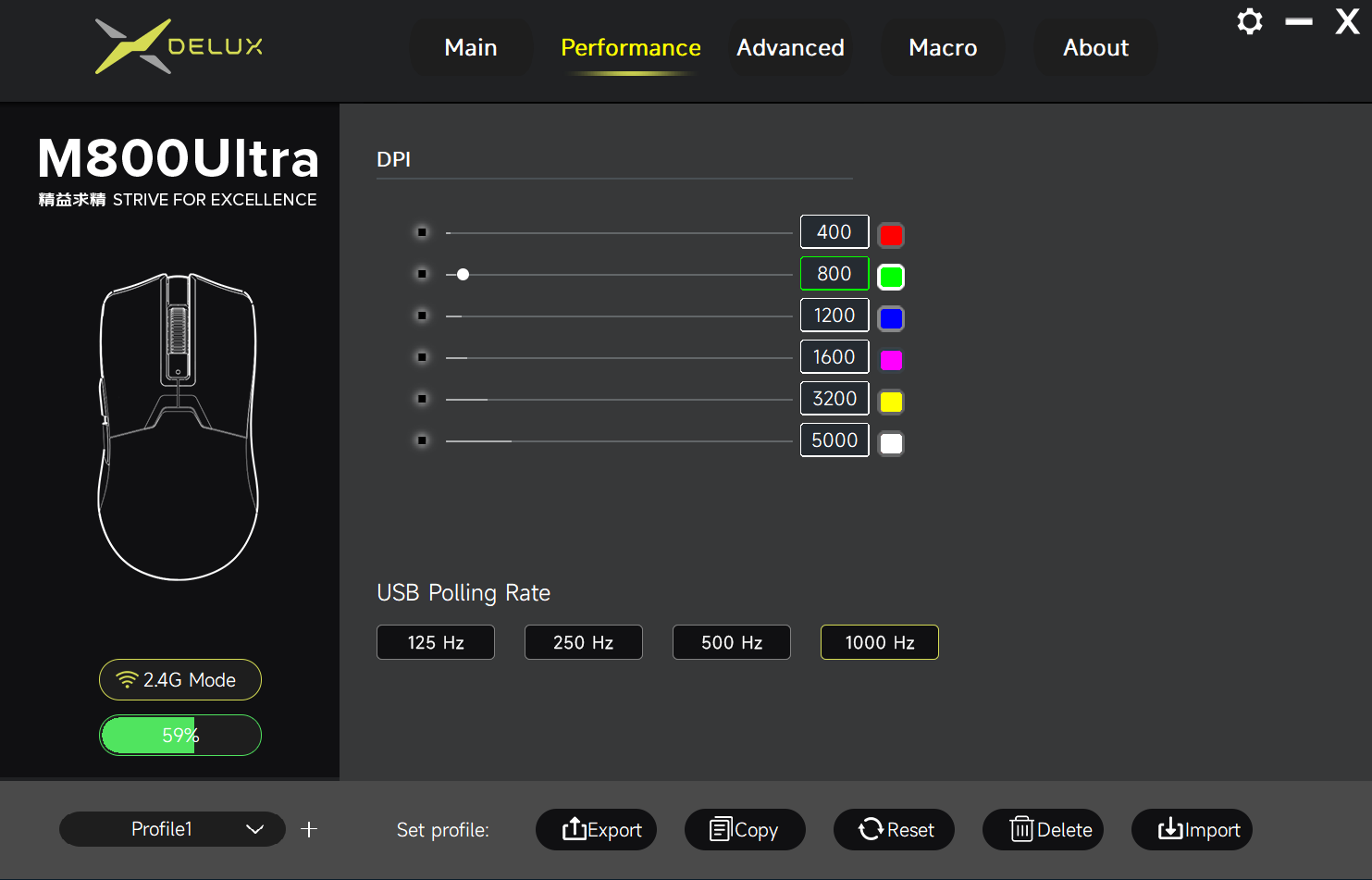Open the Advanced tab
1372x880 pixels.
pos(790,47)
